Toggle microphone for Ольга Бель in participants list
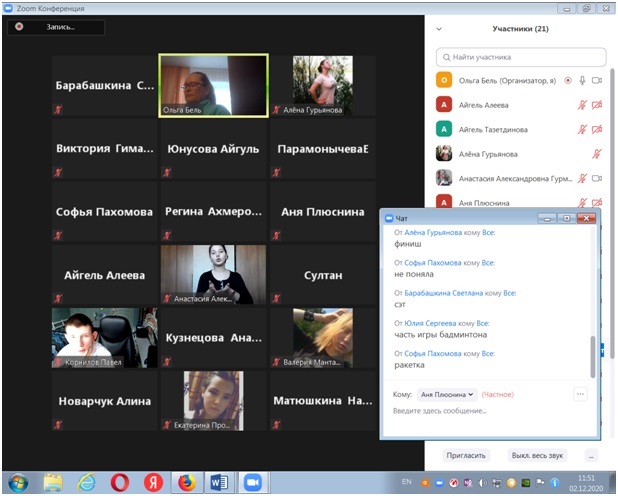This screenshot has width=618, height=496. pyautogui.click(x=582, y=80)
